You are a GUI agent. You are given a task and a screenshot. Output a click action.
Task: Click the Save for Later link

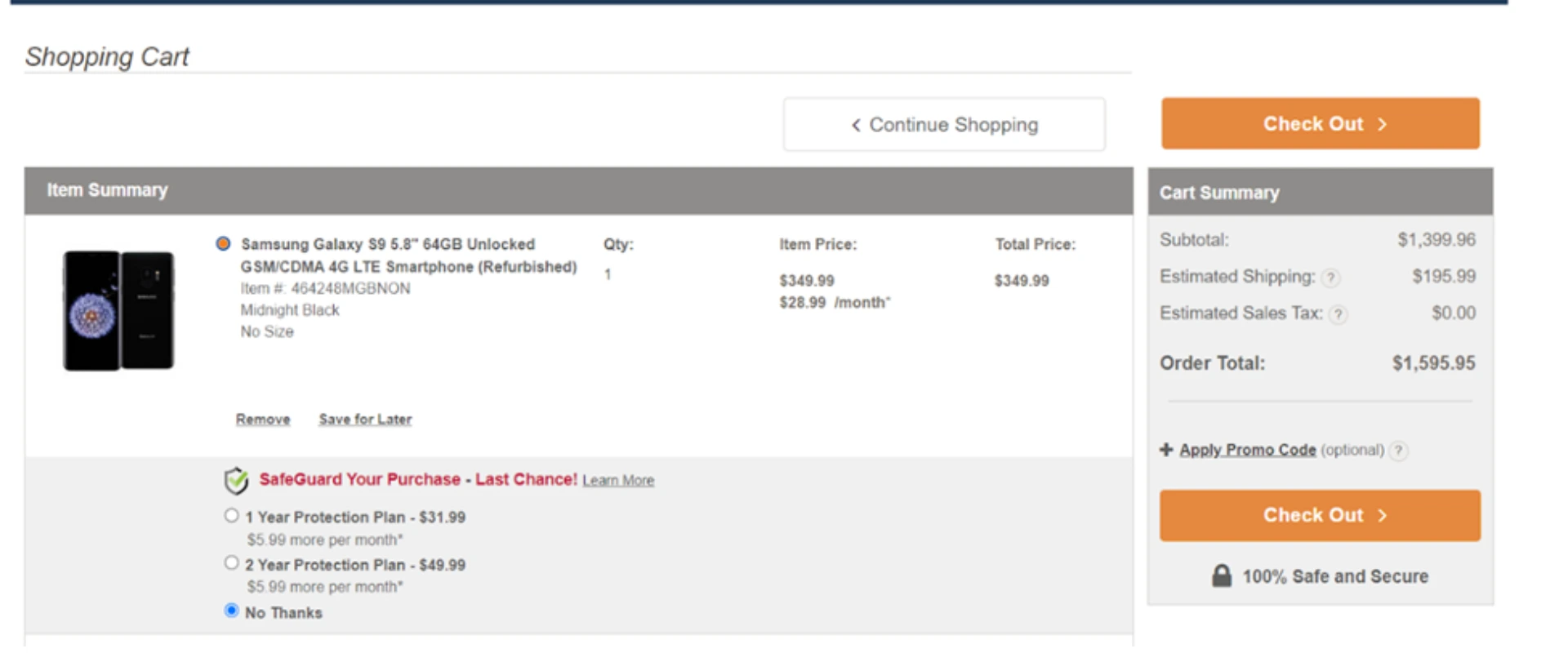[x=365, y=420]
